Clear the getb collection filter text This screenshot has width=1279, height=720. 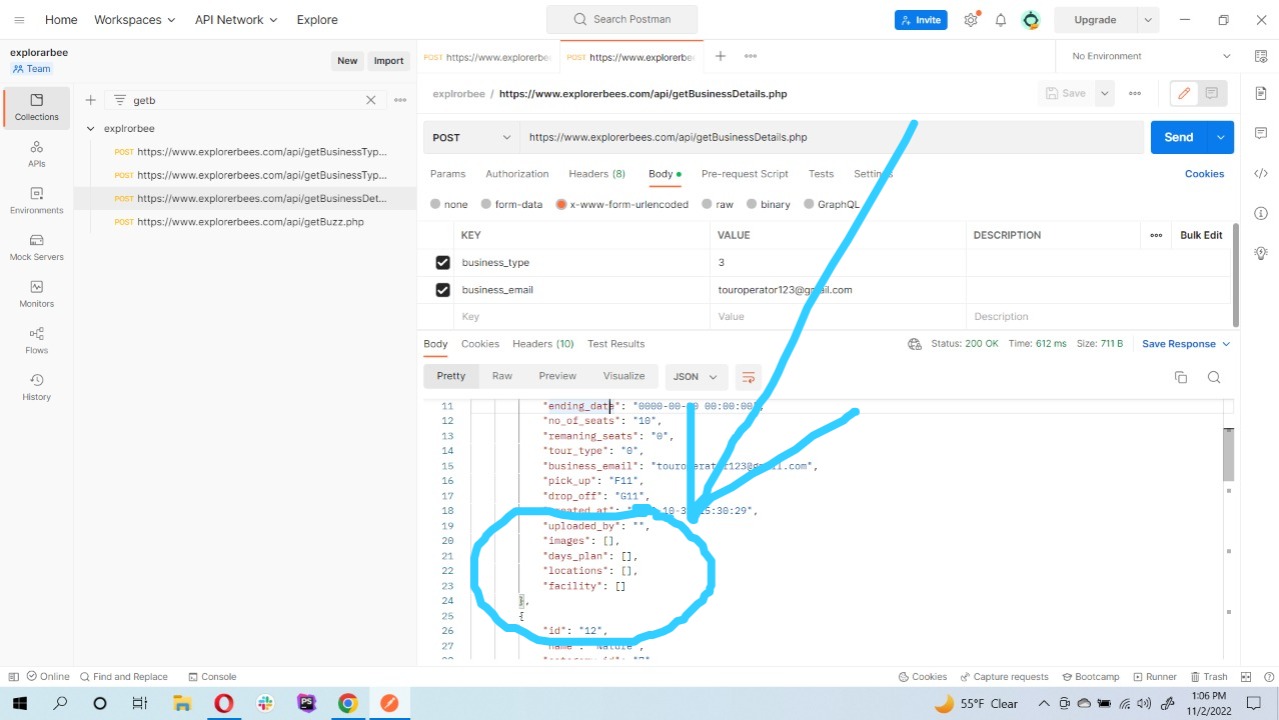[371, 100]
